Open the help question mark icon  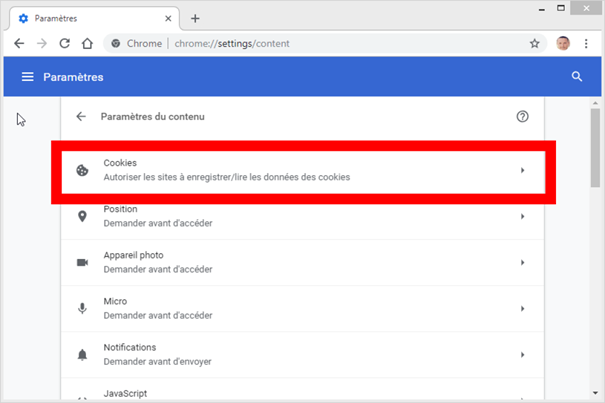coord(522,117)
